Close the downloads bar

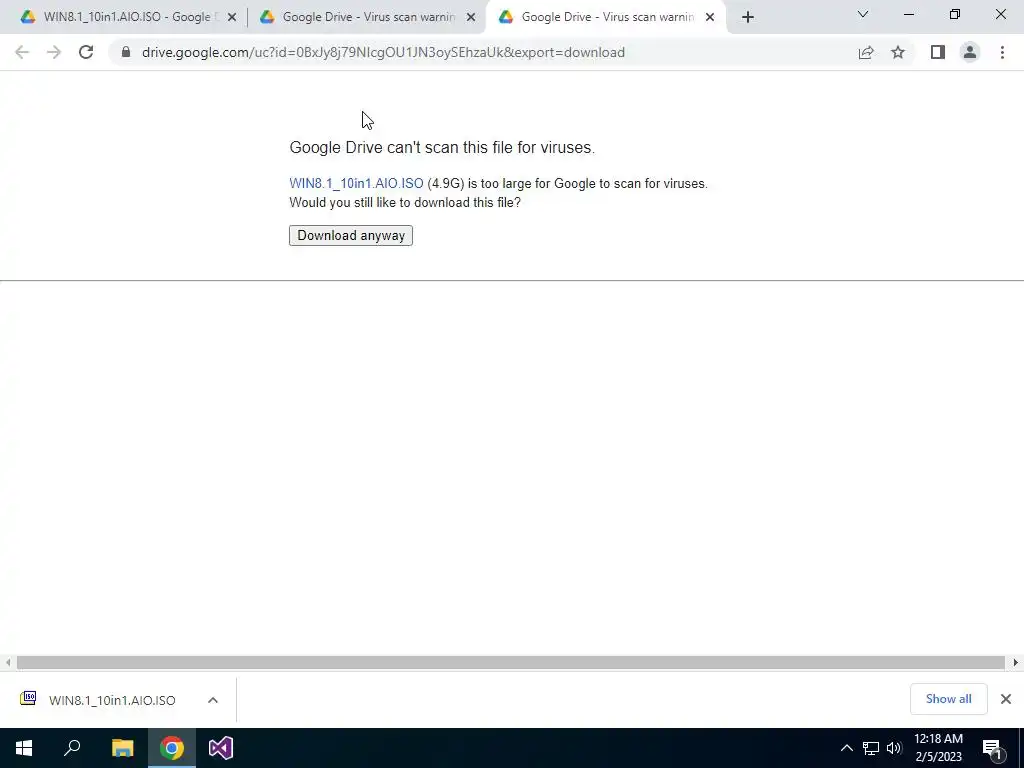1006,699
